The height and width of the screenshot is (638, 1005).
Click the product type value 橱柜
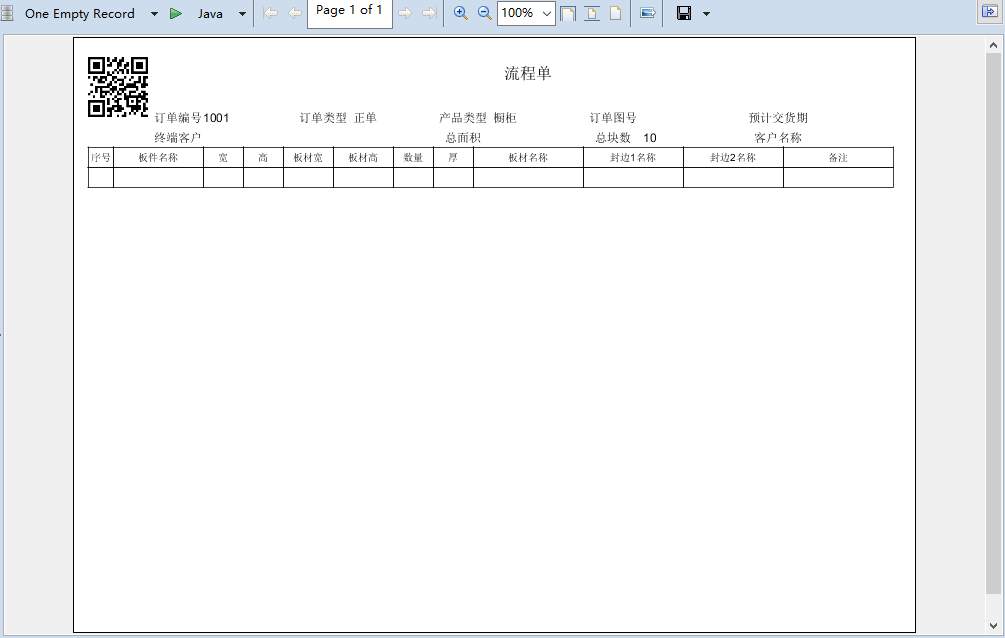pyautogui.click(x=505, y=118)
